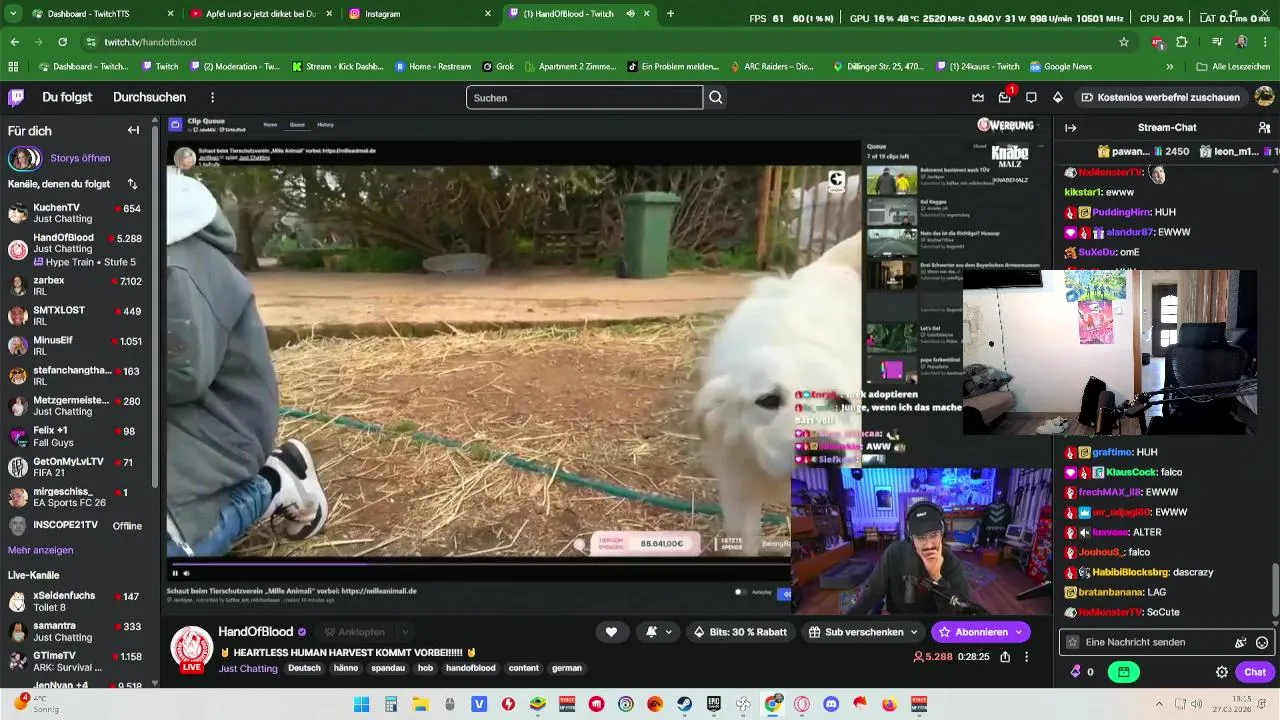Image resolution: width=1280 pixels, height=720 pixels.
Task: Expand followed channels with Mehr anzeigen
Action: coord(40,550)
